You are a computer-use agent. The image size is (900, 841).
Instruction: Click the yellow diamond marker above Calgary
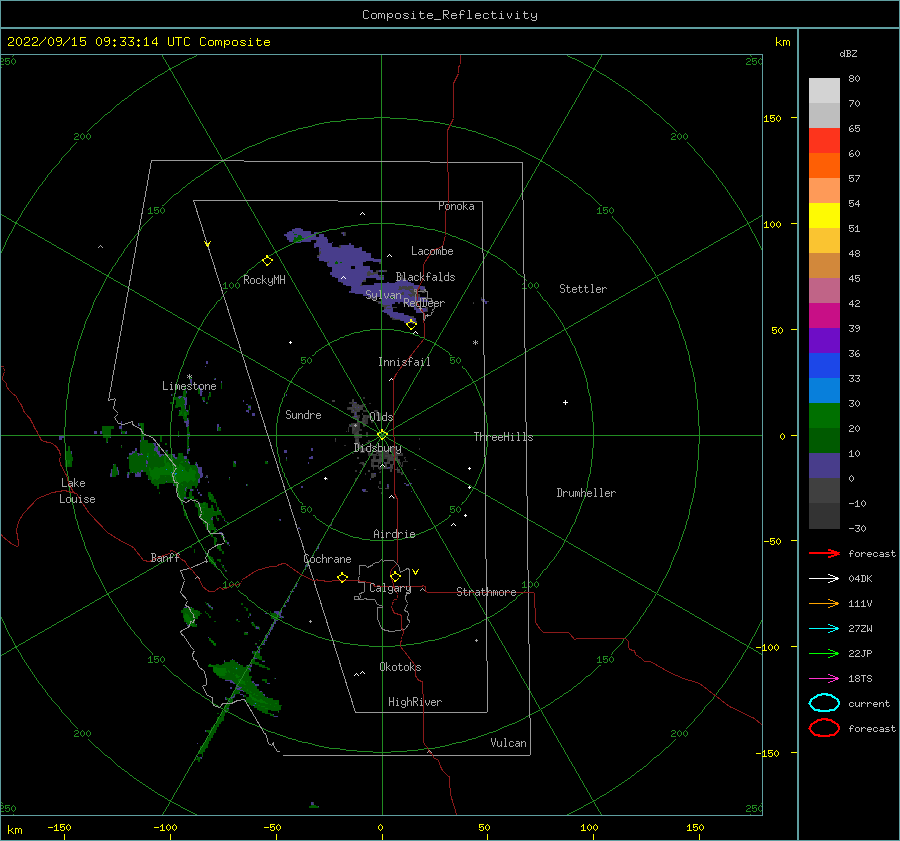(395, 576)
